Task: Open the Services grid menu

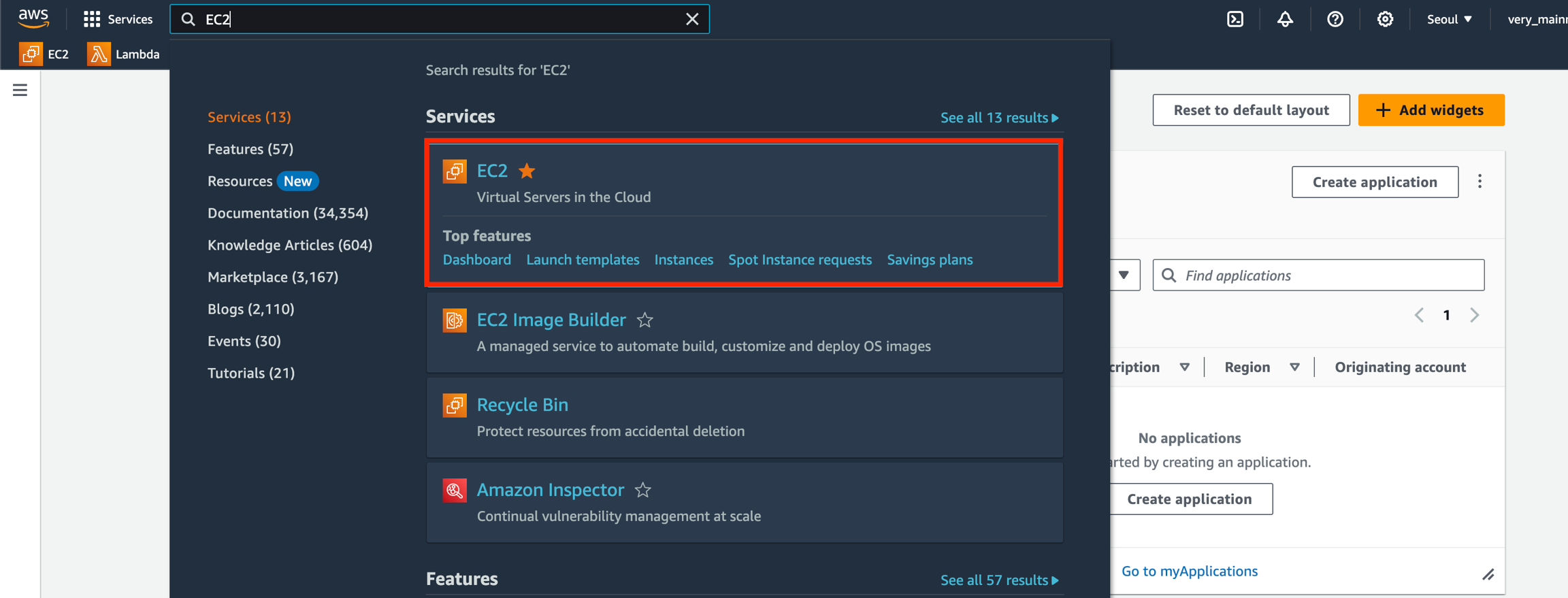Action: [117, 19]
